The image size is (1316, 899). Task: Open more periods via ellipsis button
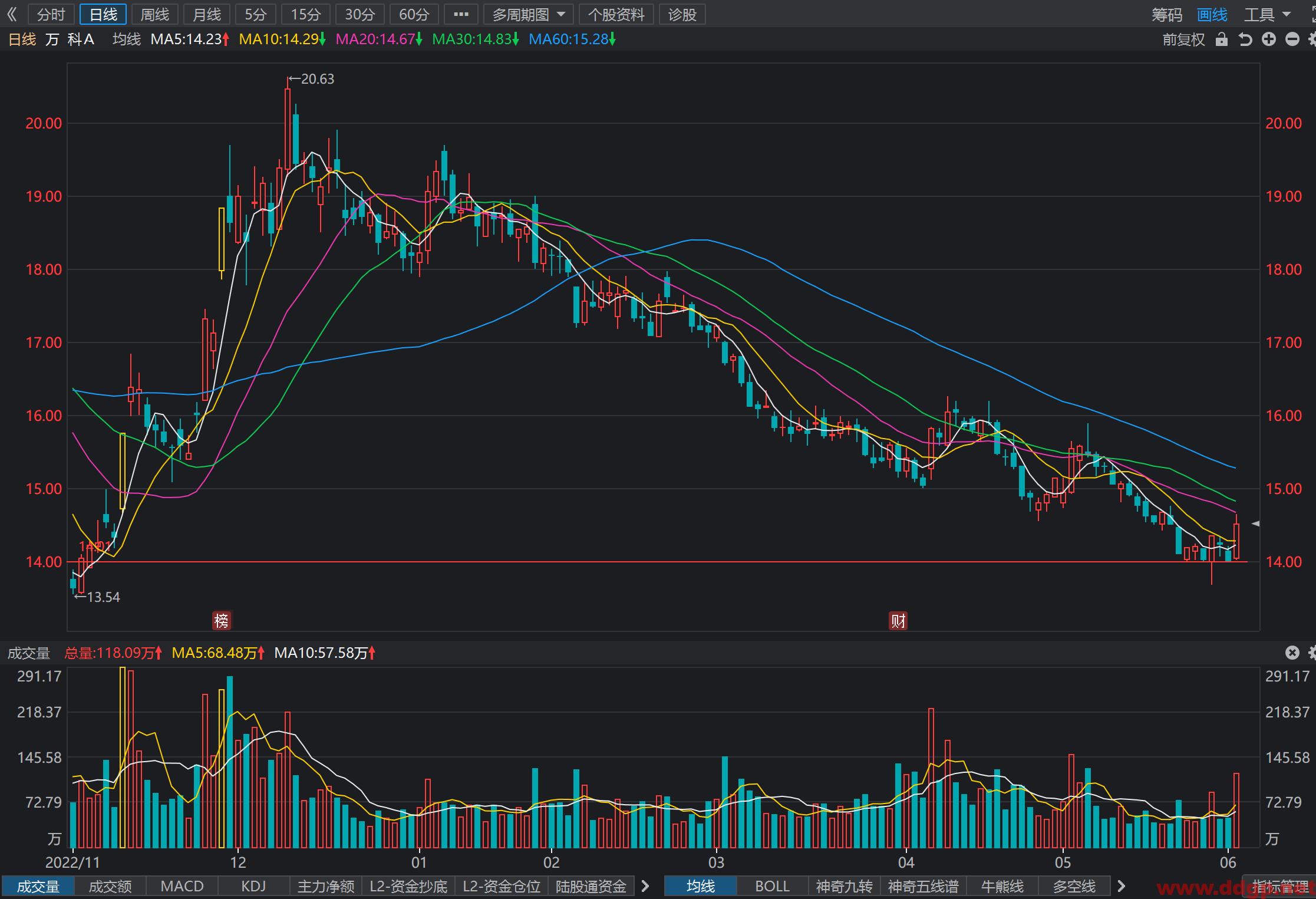pyautogui.click(x=461, y=14)
